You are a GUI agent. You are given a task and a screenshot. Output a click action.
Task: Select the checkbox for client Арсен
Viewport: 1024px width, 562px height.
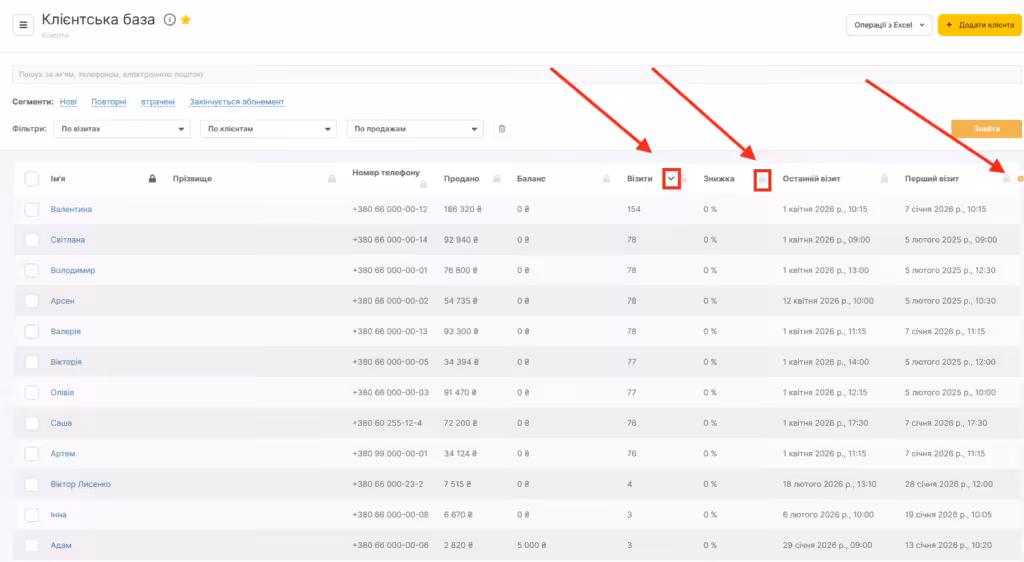click(x=32, y=301)
